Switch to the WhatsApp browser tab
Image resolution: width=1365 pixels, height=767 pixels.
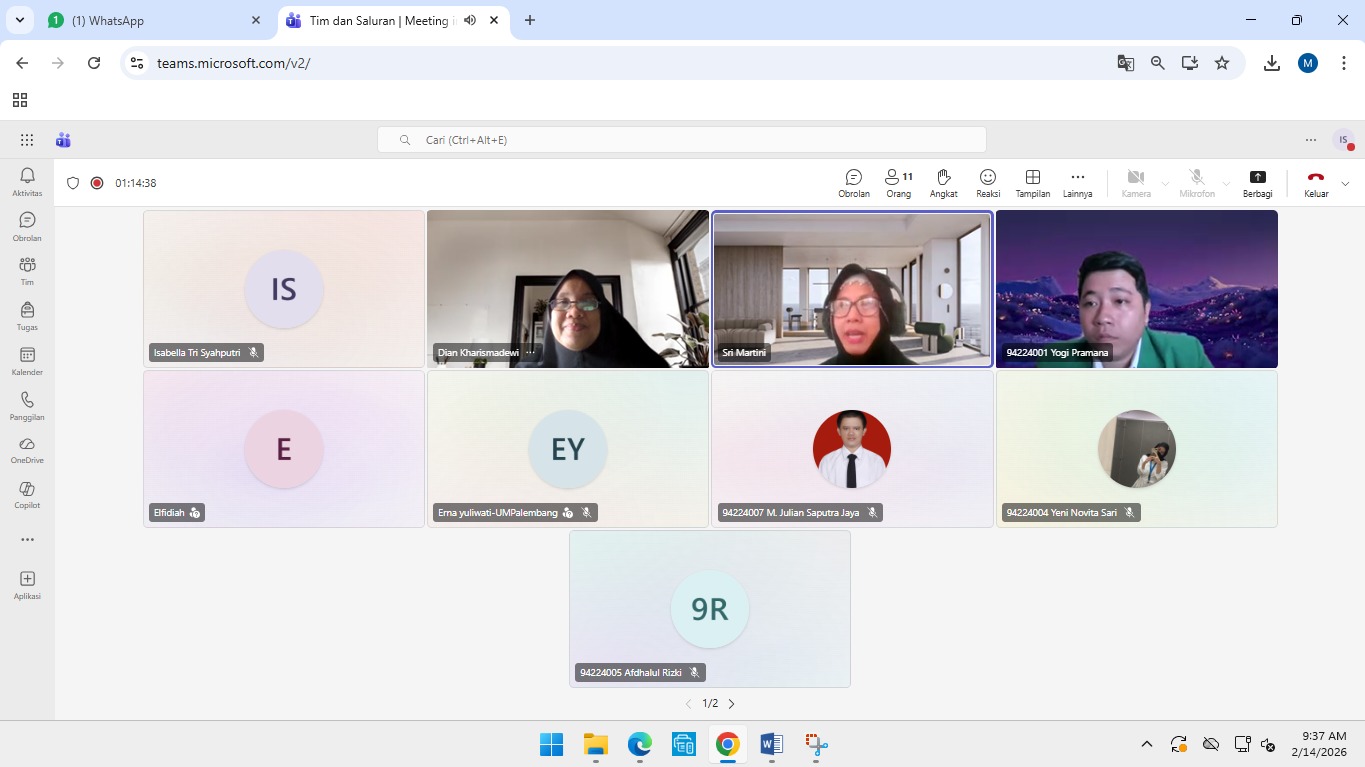[150, 20]
